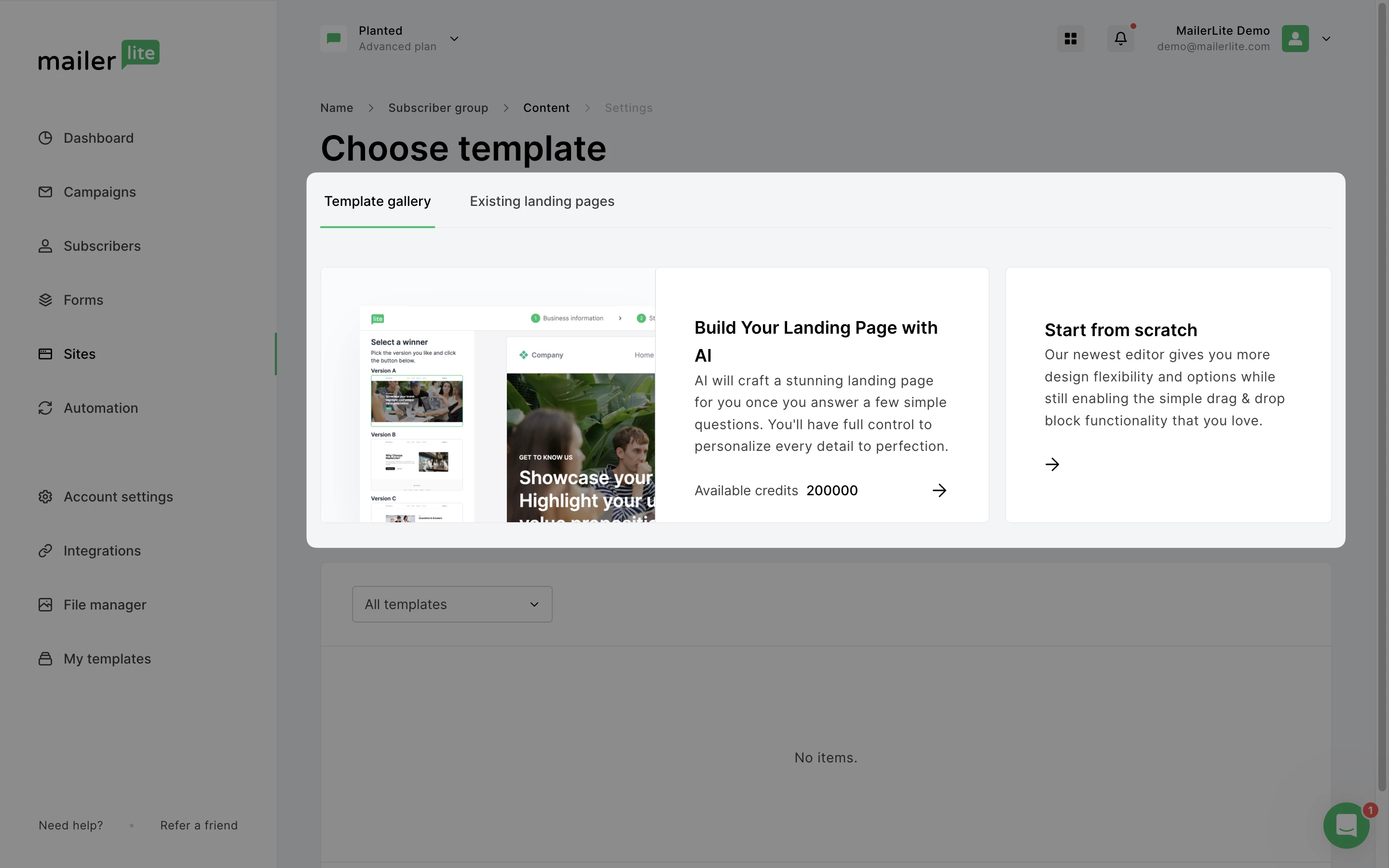The width and height of the screenshot is (1389, 868).
Task: Open the All templates dropdown
Action: (x=452, y=604)
